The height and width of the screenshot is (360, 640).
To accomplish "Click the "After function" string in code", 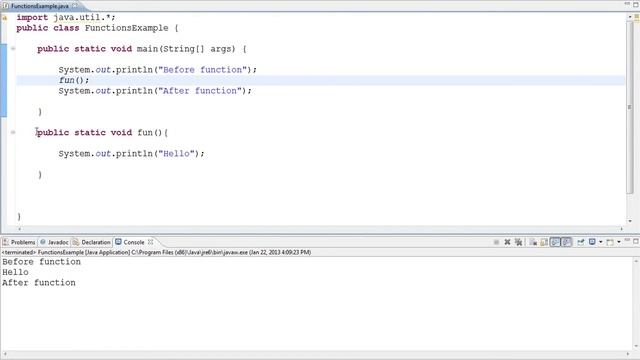I will pos(200,91).
